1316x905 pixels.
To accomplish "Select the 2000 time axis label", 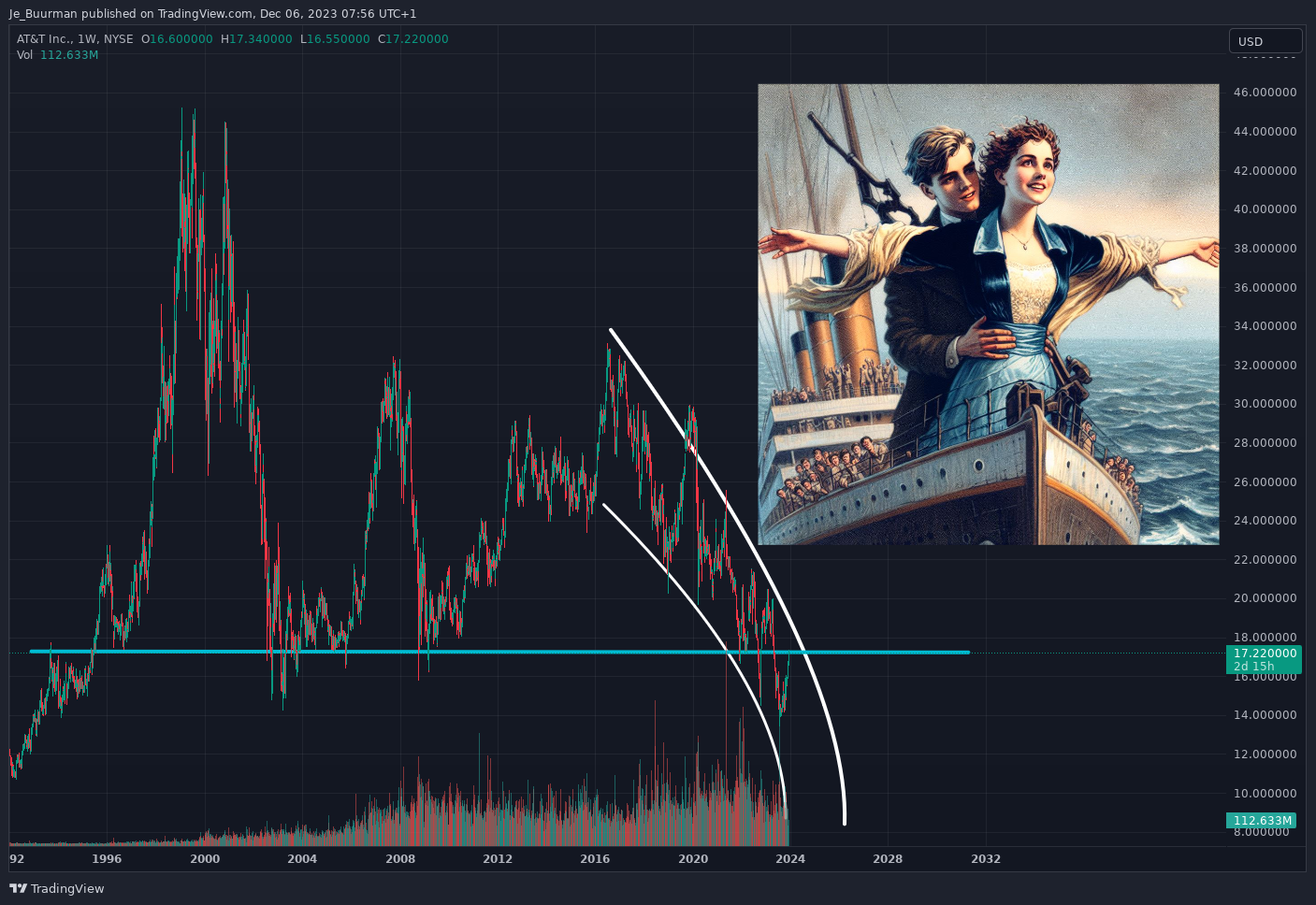I will tap(205, 859).
